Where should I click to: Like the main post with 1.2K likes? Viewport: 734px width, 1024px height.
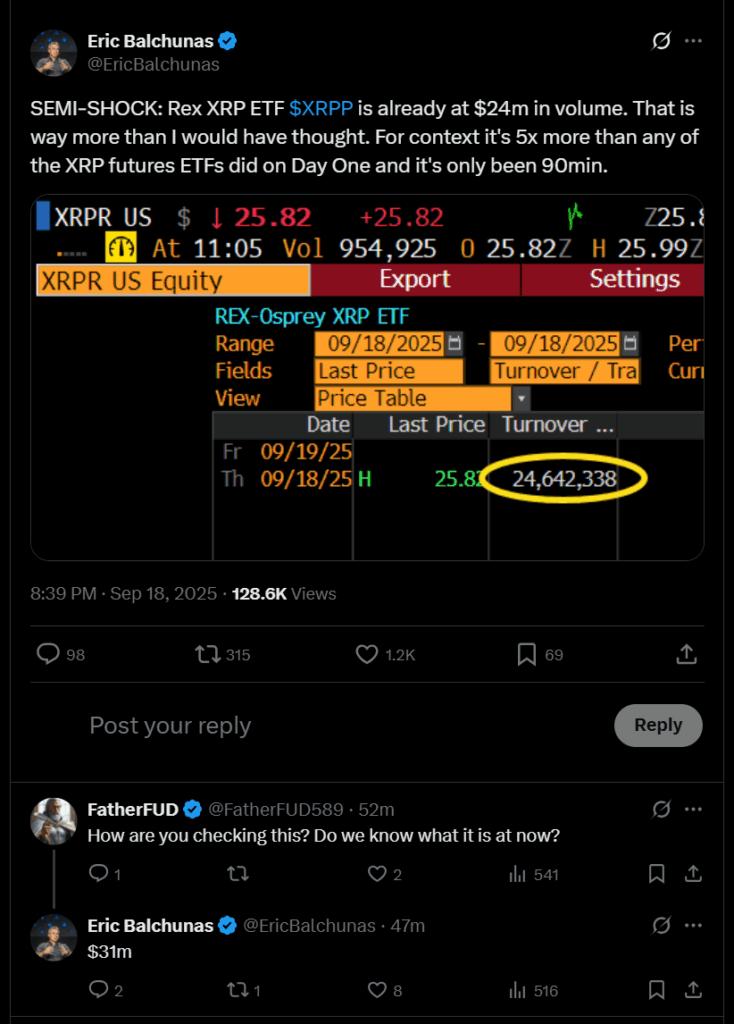367,654
